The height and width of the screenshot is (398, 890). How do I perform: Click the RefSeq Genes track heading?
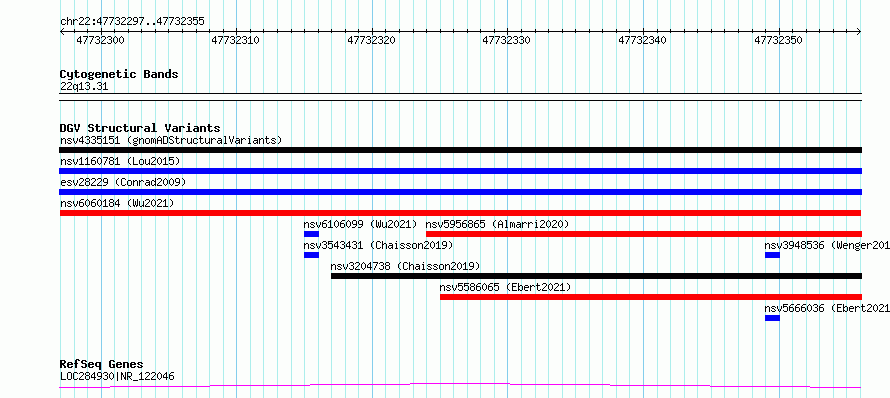102,365
